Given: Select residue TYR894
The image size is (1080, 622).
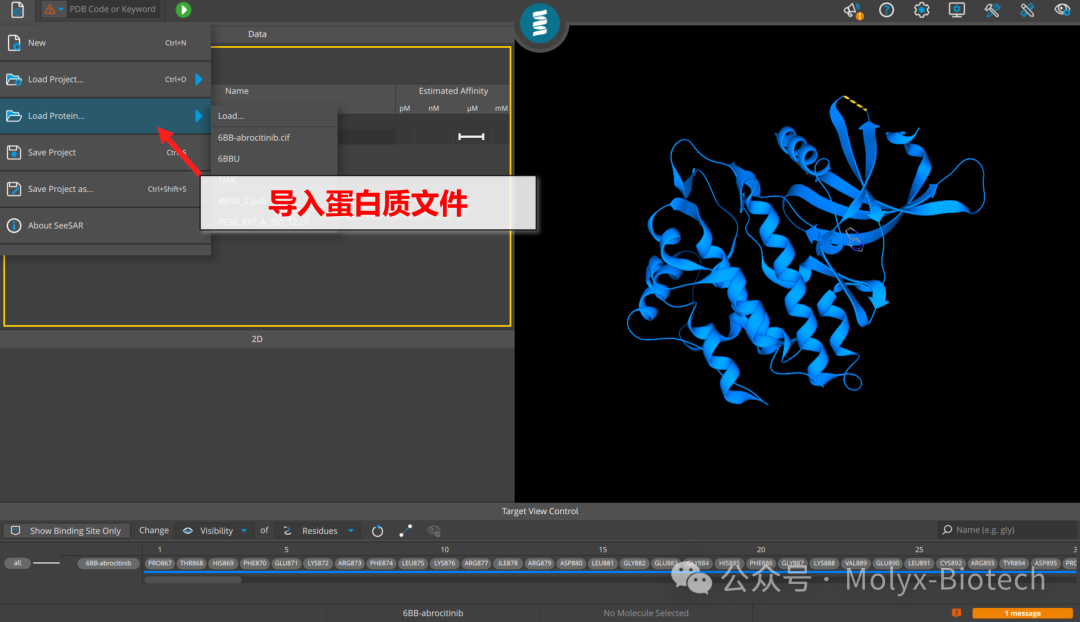Looking at the screenshot, I should tap(1014, 563).
